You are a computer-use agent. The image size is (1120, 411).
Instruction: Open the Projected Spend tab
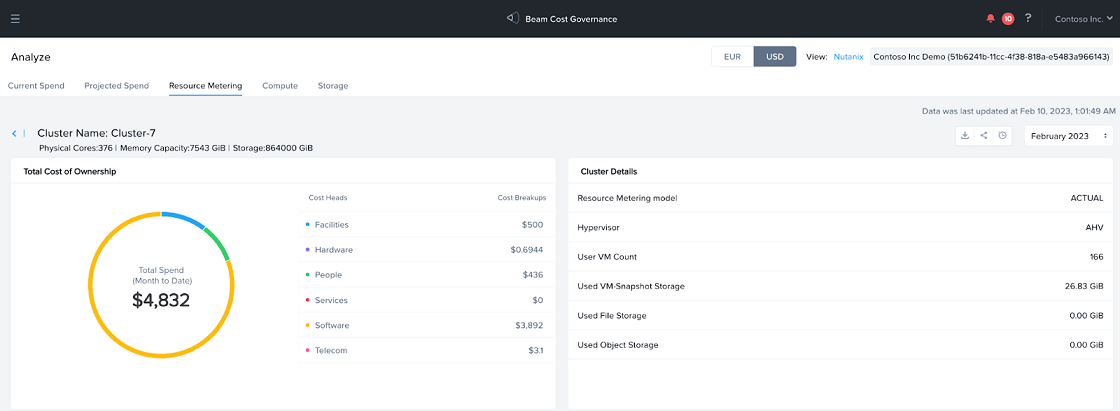click(116, 86)
